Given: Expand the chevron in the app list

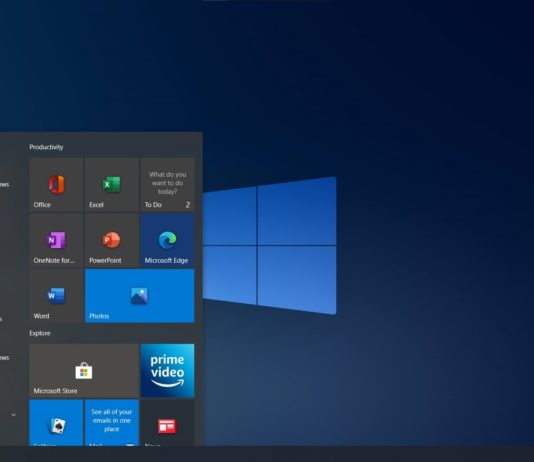Looking at the screenshot, I should click(x=14, y=415).
